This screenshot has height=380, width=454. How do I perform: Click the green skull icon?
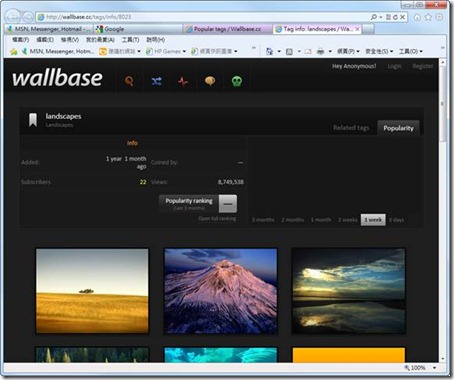[x=237, y=81]
